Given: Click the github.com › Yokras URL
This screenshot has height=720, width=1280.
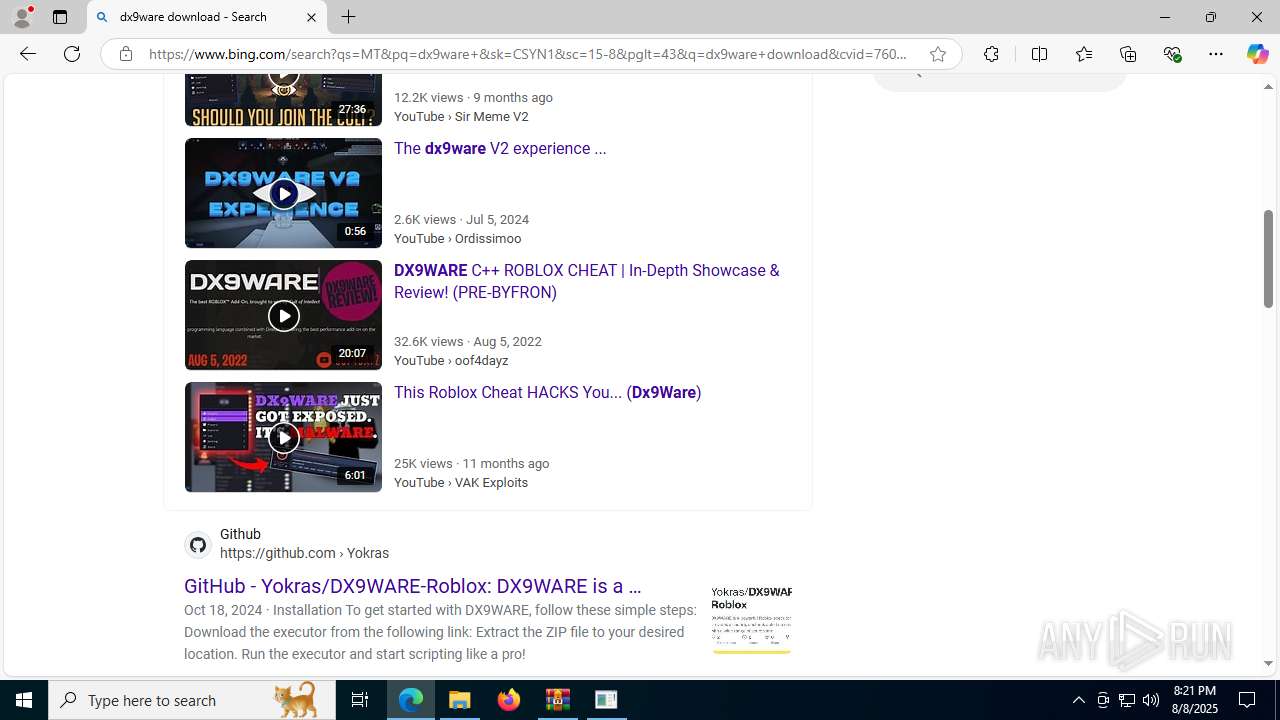Looking at the screenshot, I should click(304, 553).
